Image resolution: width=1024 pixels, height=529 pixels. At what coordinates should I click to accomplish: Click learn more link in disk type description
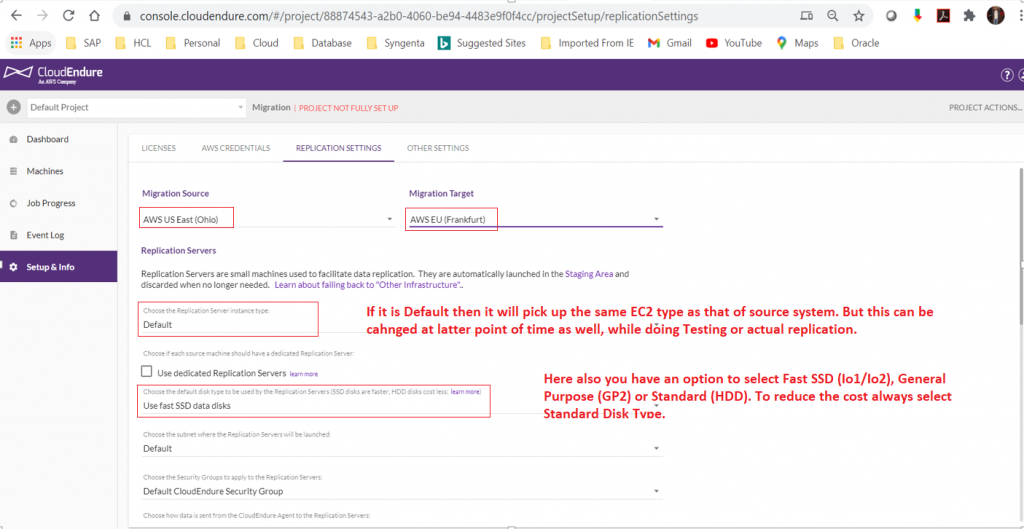tap(465, 392)
